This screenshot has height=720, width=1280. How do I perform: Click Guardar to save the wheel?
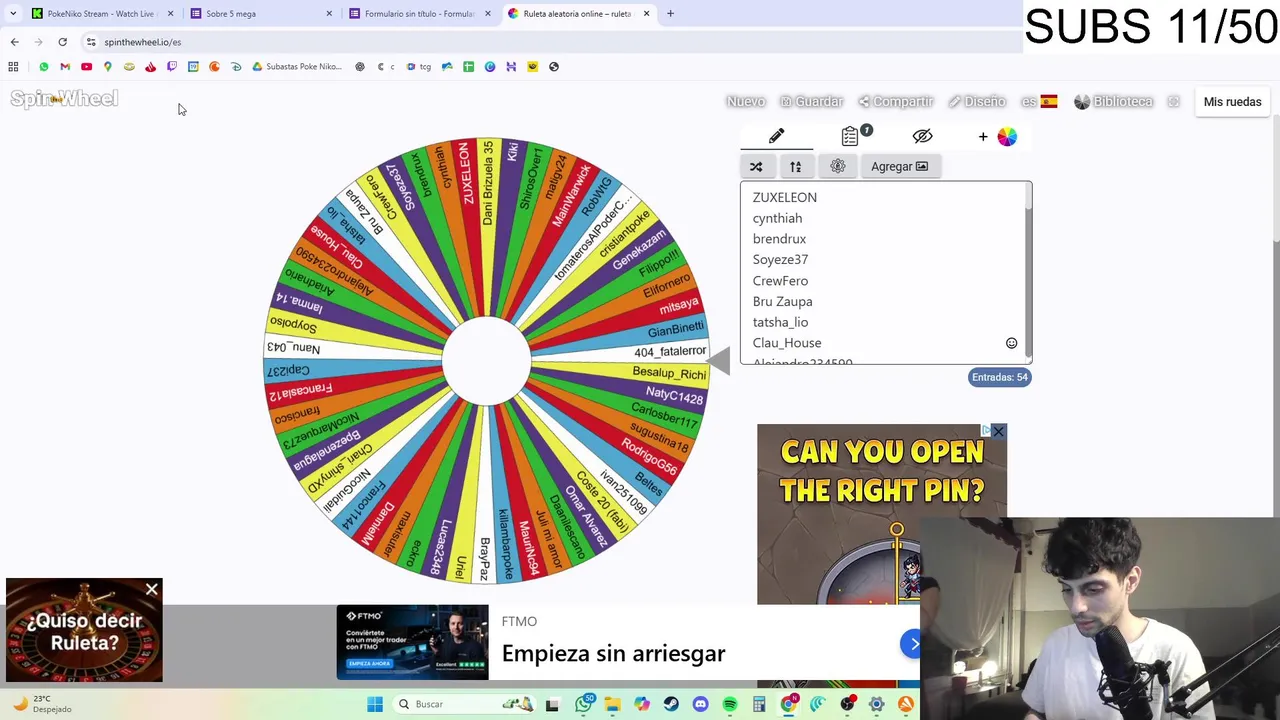coord(812,102)
